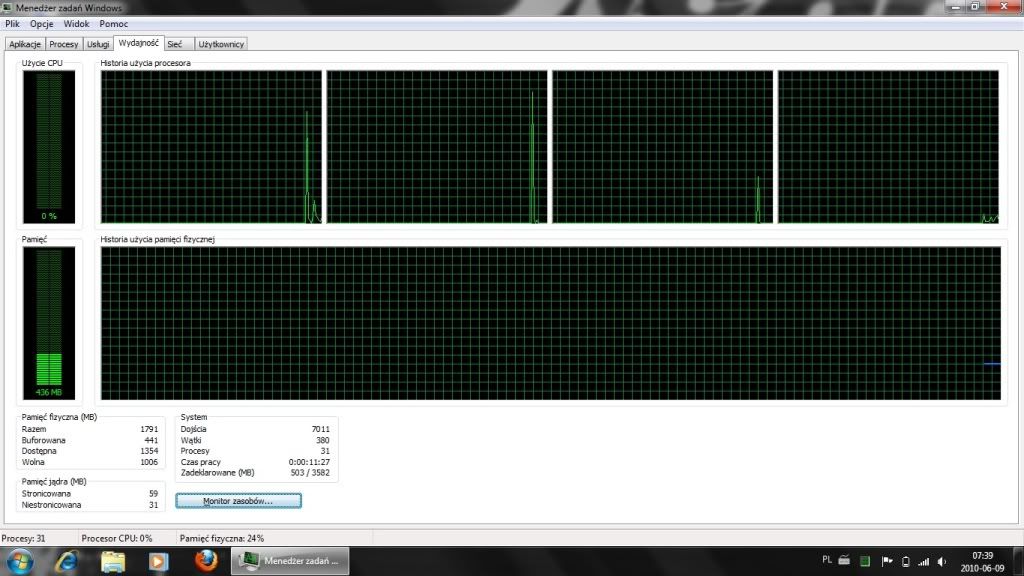Image resolution: width=1024 pixels, height=576 pixels.
Task: Click the Użycie CPU gauge showing 0 %
Action: click(49, 147)
